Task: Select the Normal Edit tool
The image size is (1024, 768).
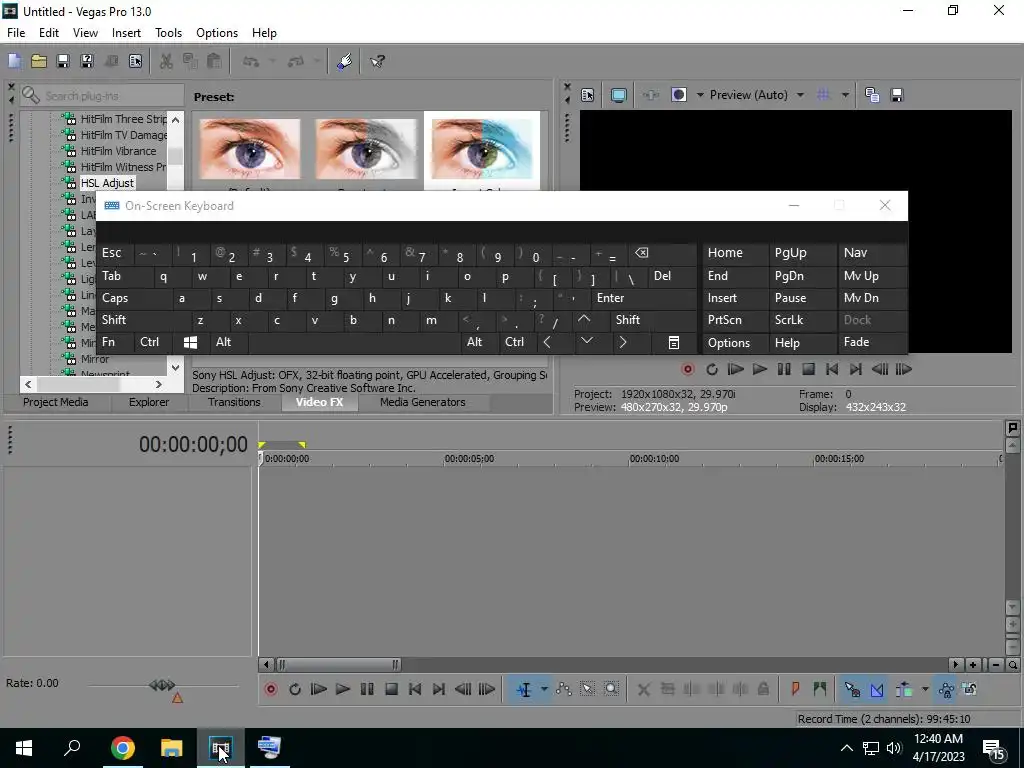Action: (x=524, y=690)
